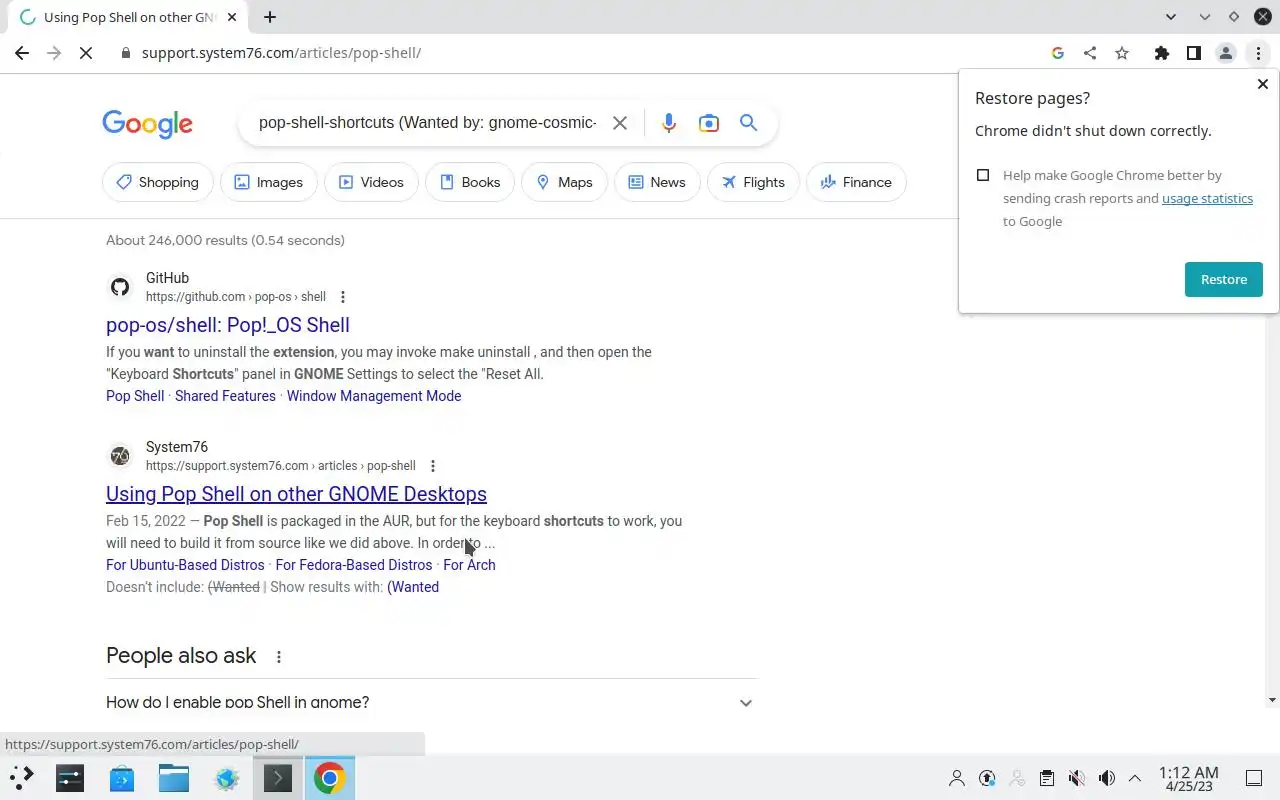Open the taskbar clock 1:12 AM
Viewport: 1280px width, 800px height.
(x=1188, y=778)
